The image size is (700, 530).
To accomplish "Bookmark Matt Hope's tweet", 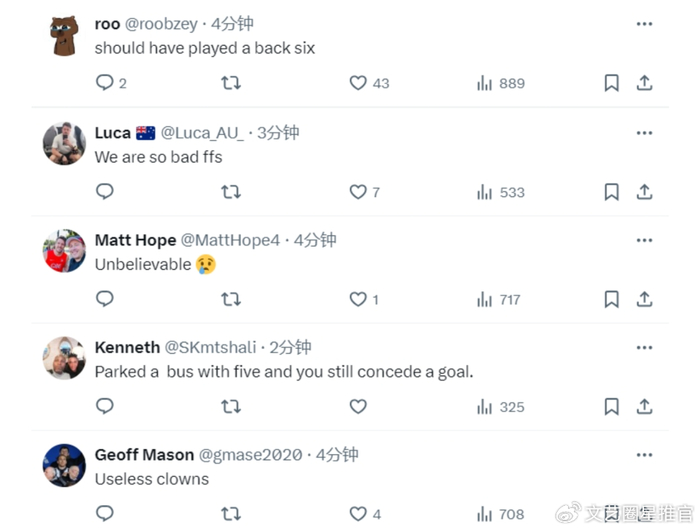I will (x=612, y=299).
